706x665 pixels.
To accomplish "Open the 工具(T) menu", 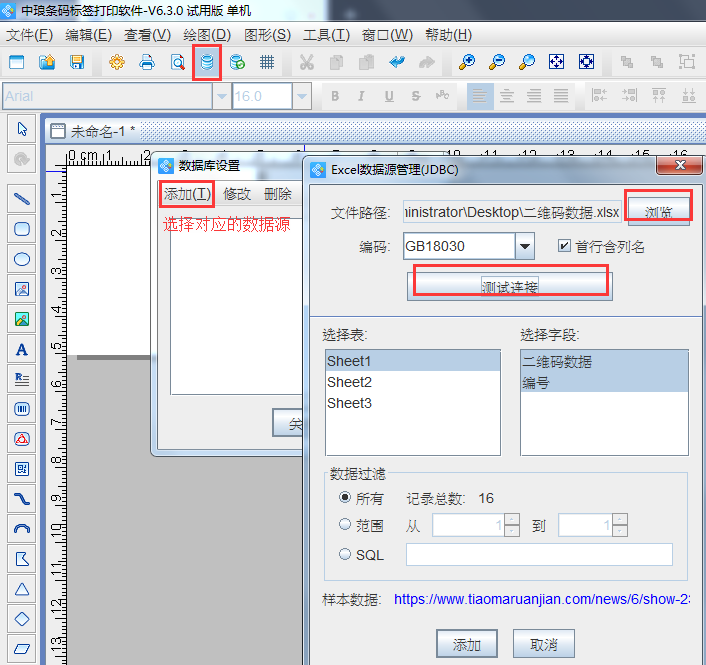I will pos(326,34).
